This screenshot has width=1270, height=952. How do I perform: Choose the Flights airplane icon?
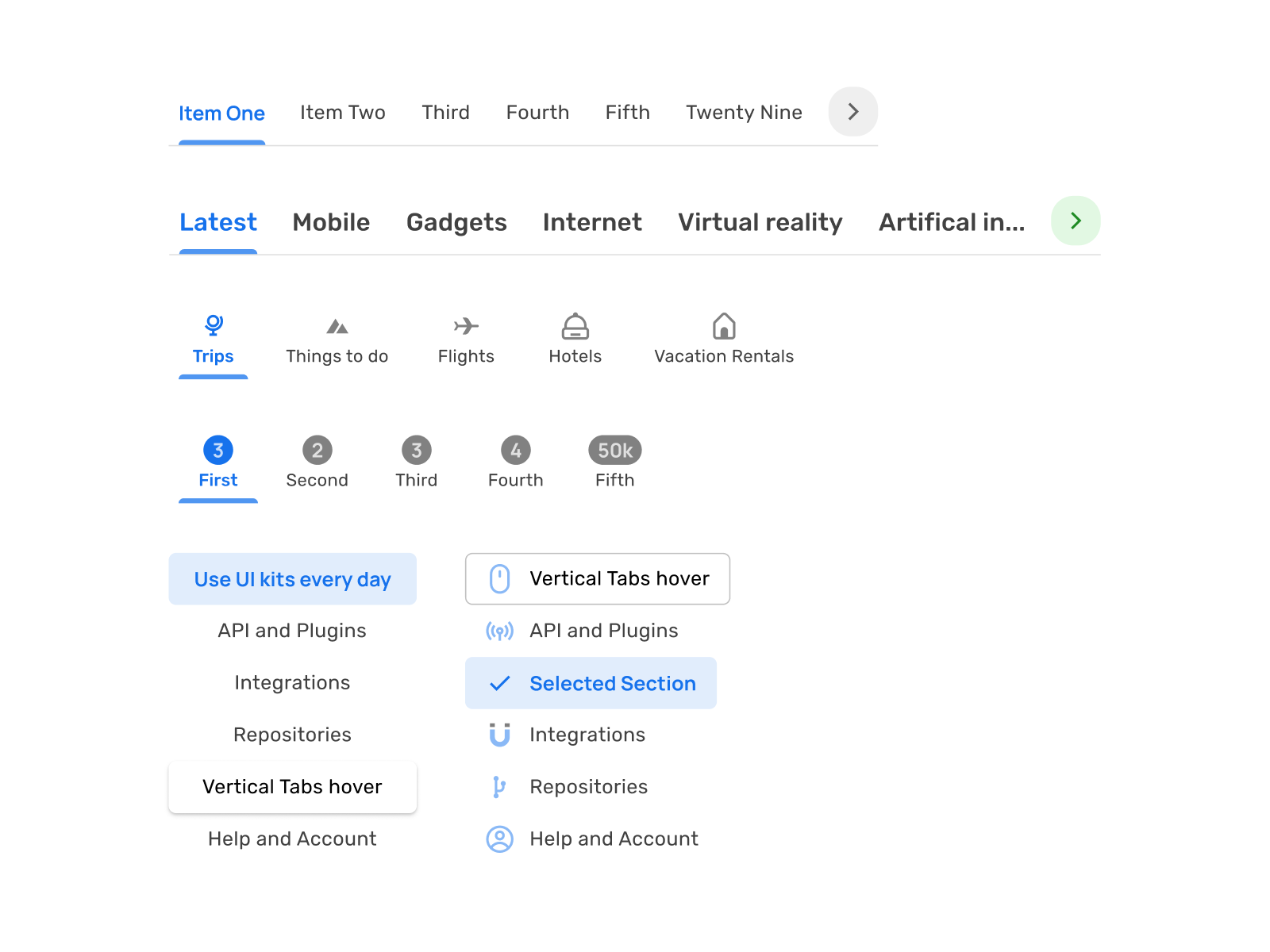(x=466, y=326)
